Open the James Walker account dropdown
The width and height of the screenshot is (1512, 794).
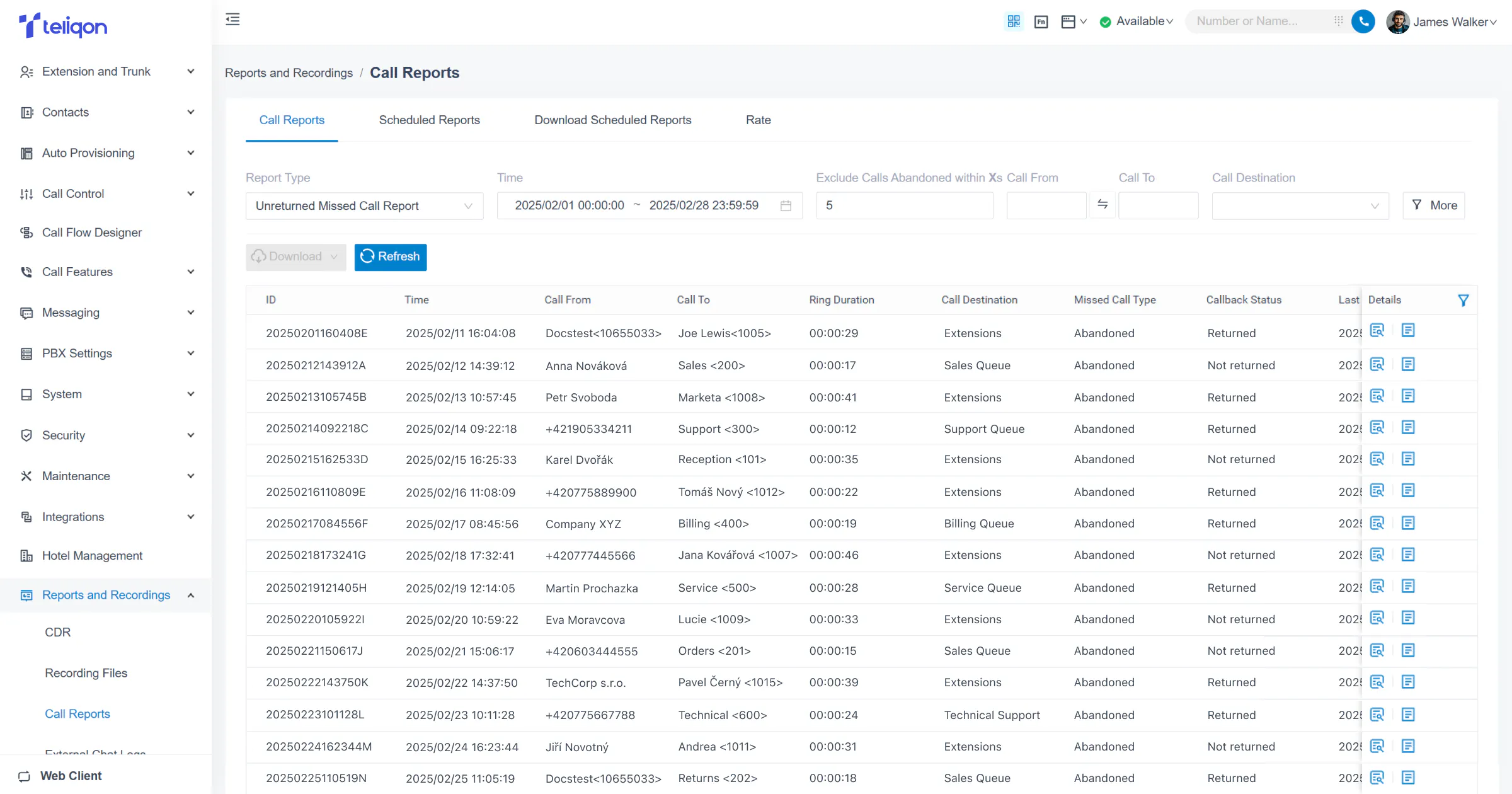[x=1455, y=22]
